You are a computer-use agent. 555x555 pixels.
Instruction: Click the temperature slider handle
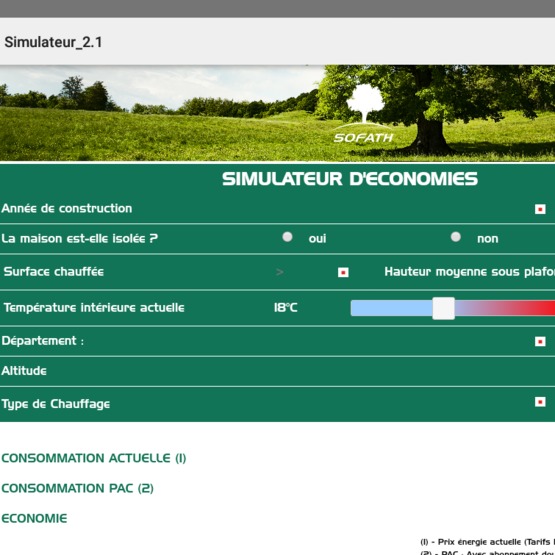(x=443, y=308)
